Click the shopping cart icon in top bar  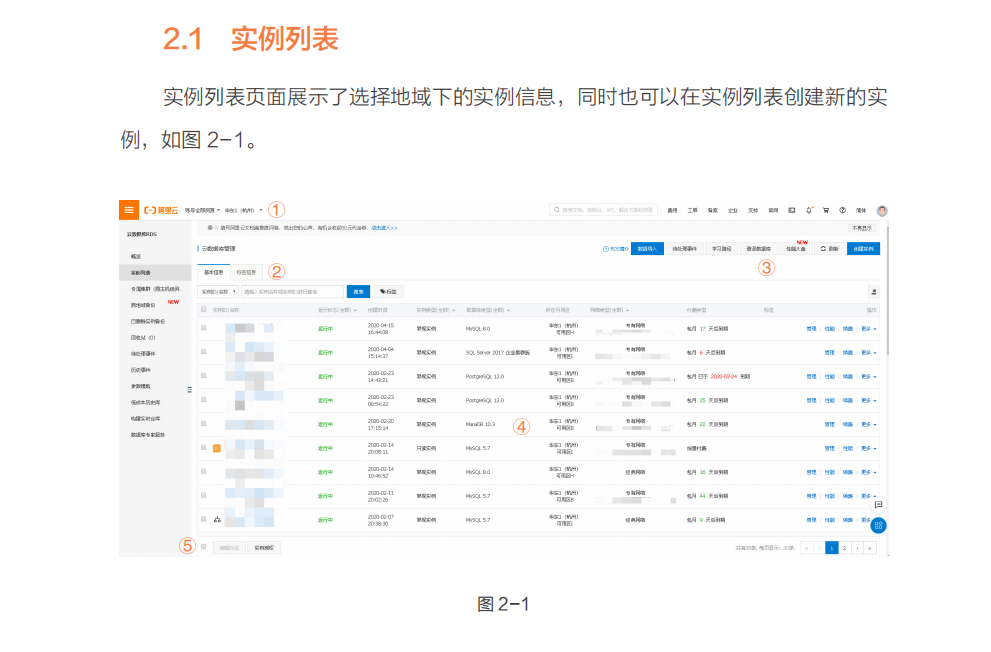pyautogui.click(x=826, y=209)
